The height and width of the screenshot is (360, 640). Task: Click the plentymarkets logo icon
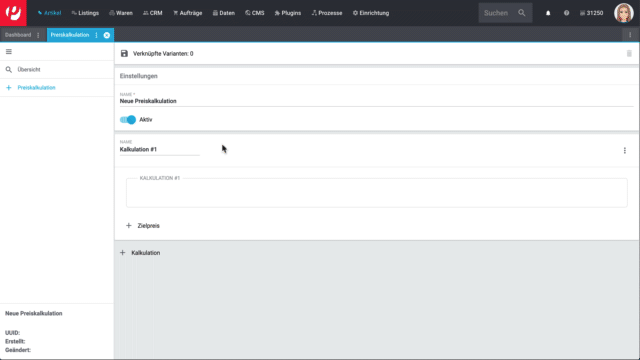click(x=13, y=13)
